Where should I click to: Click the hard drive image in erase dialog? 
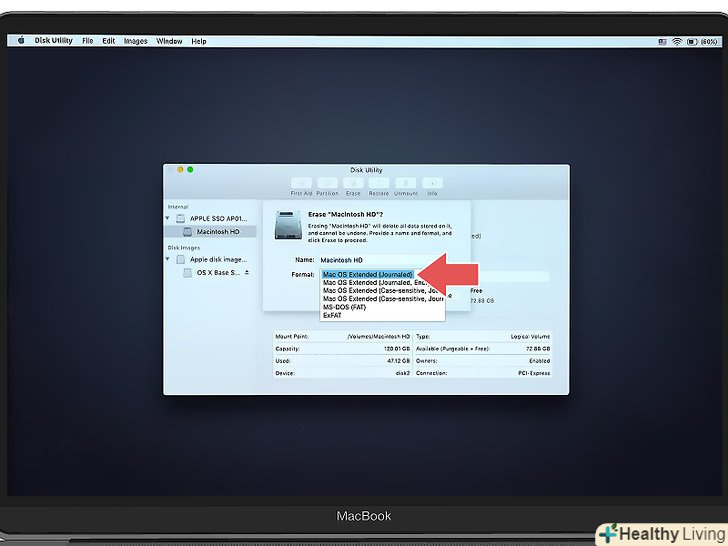point(288,225)
